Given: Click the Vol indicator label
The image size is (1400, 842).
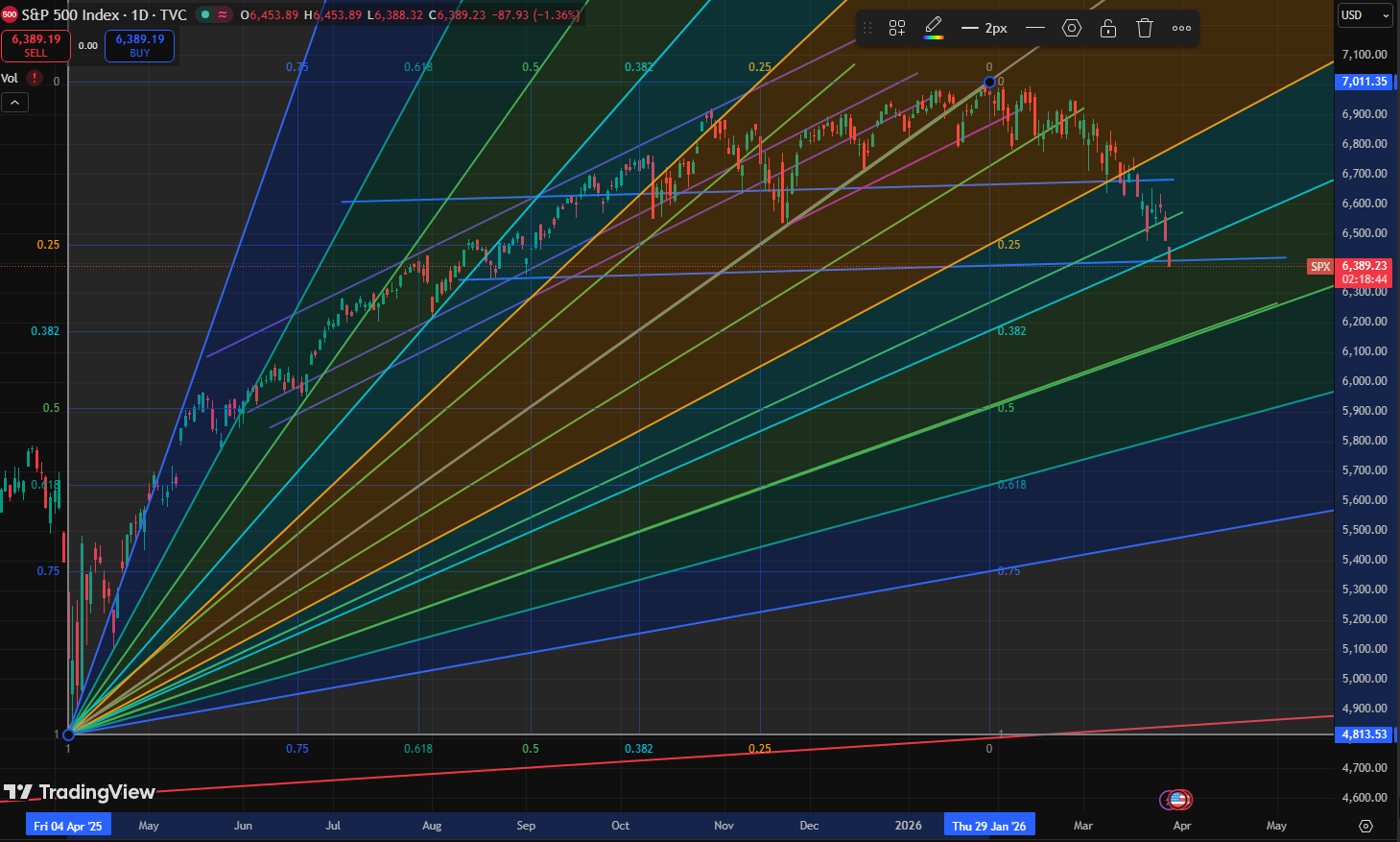Looking at the screenshot, I should tap(10, 79).
